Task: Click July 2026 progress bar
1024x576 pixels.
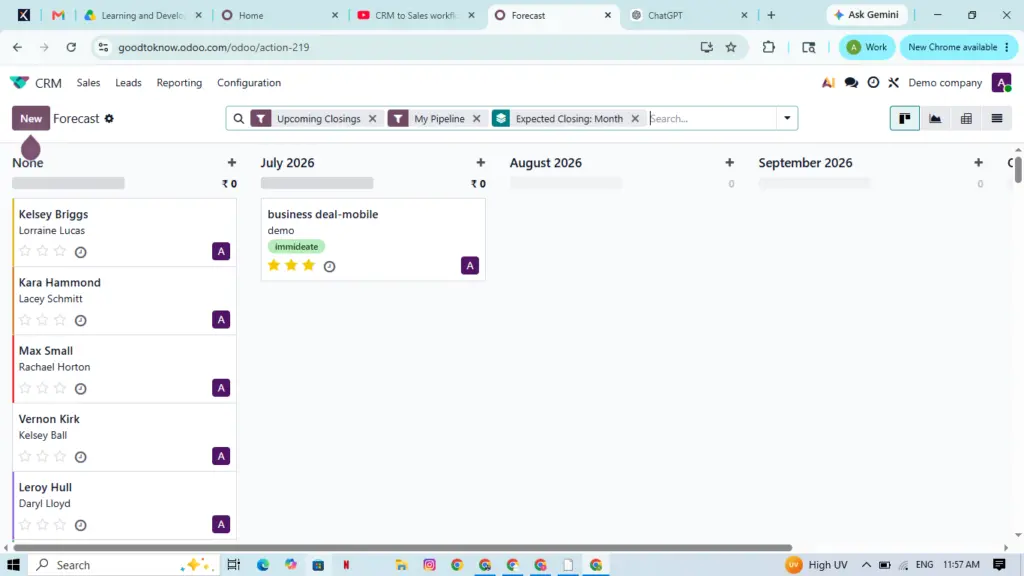Action: (x=317, y=184)
